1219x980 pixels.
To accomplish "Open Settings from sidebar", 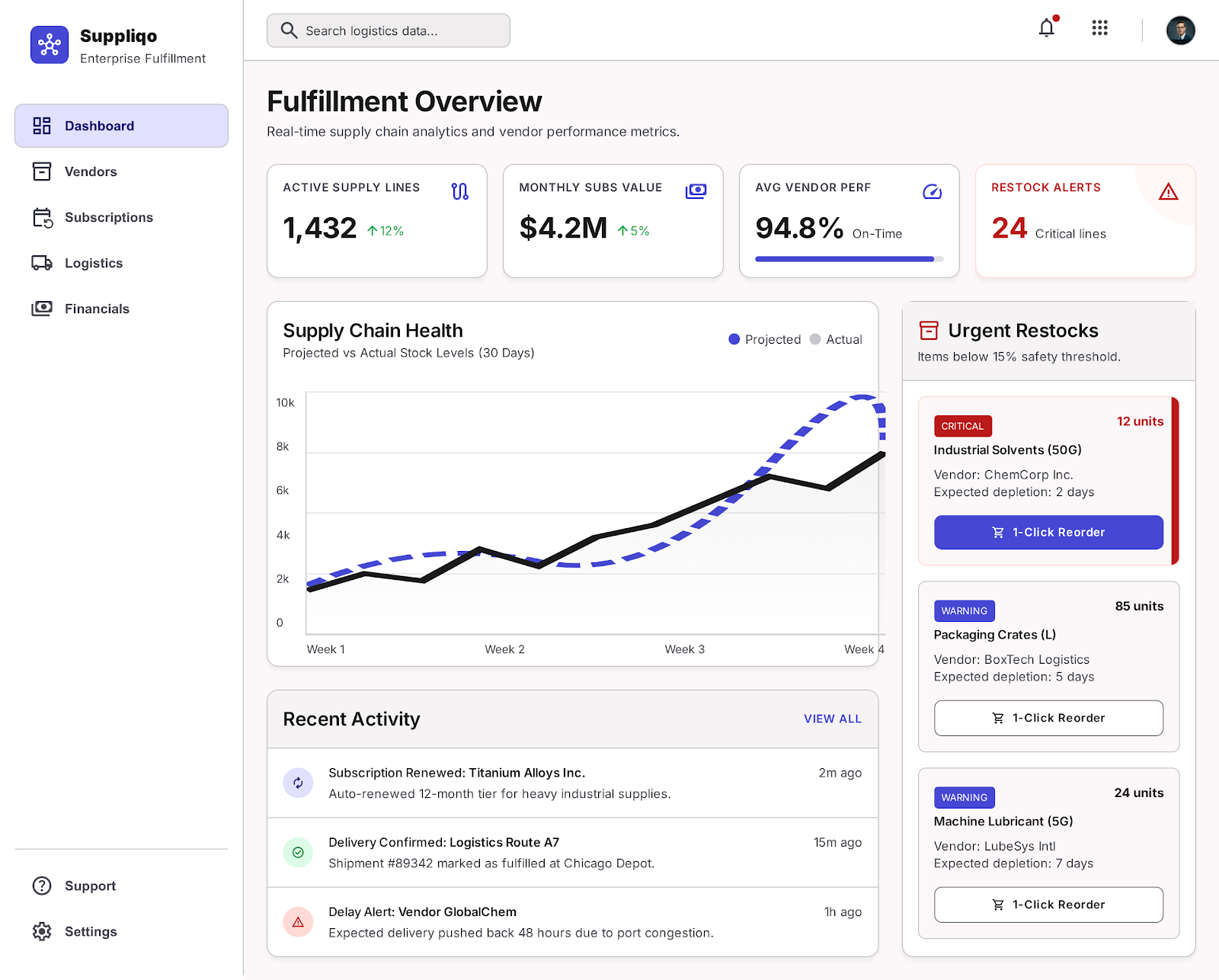I will (x=121, y=931).
